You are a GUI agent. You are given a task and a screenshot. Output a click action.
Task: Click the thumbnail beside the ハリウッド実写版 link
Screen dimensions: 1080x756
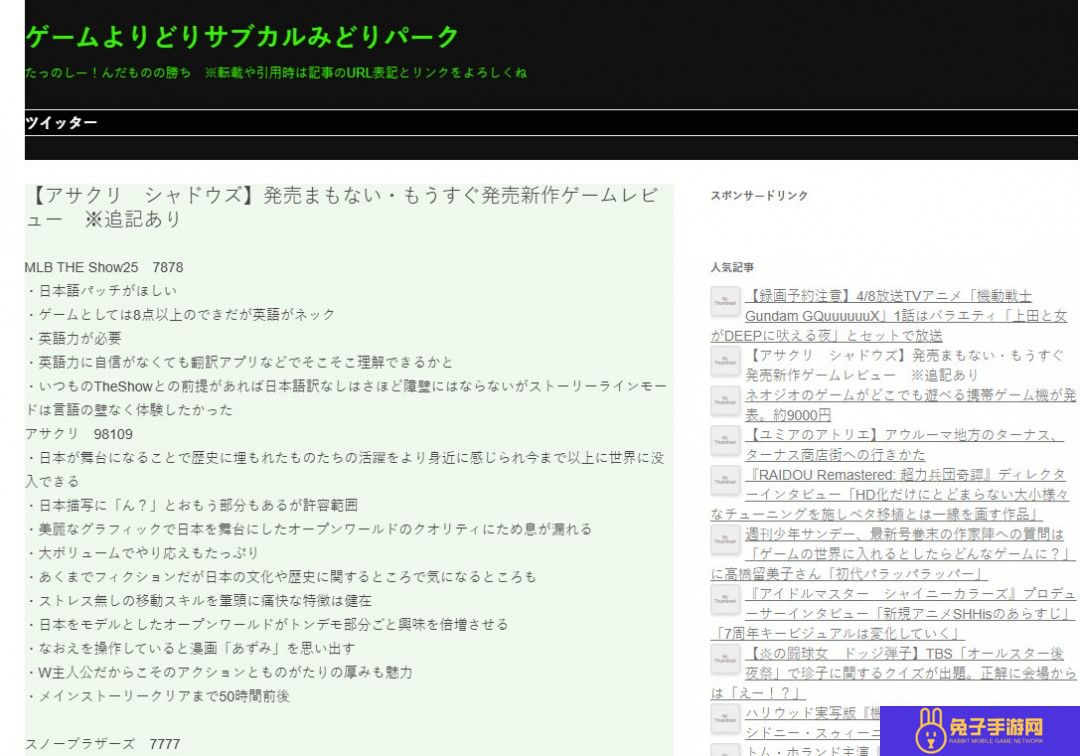point(725,719)
